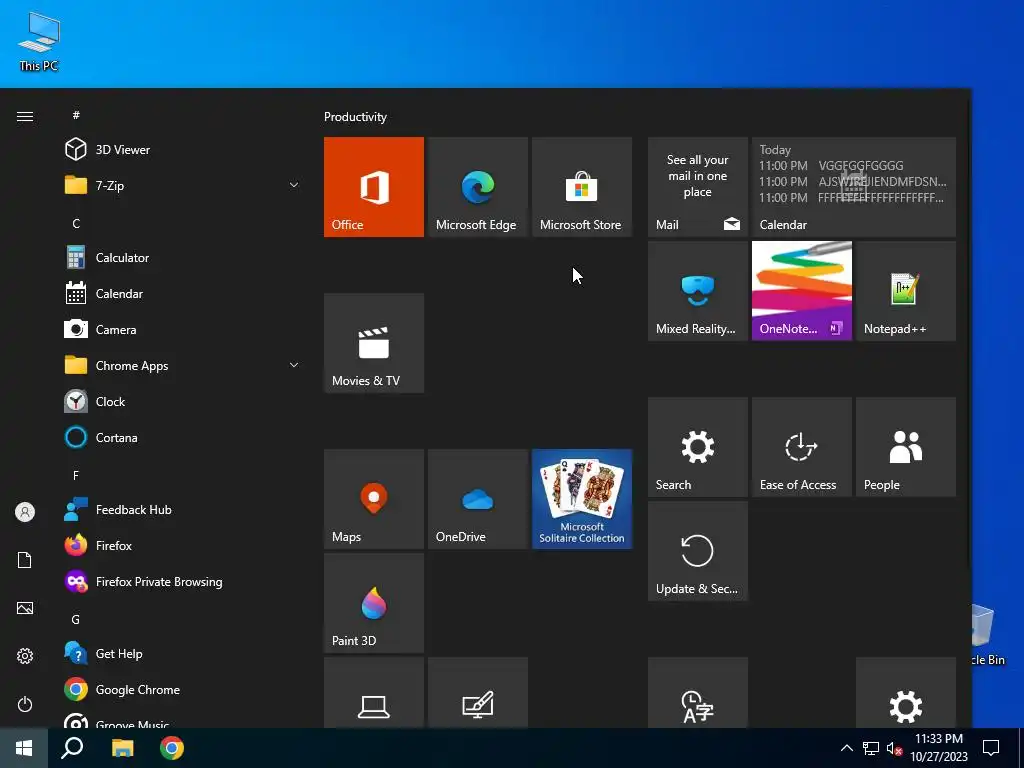Click the F letter group header
The width and height of the screenshot is (1024, 768).
[x=76, y=475]
